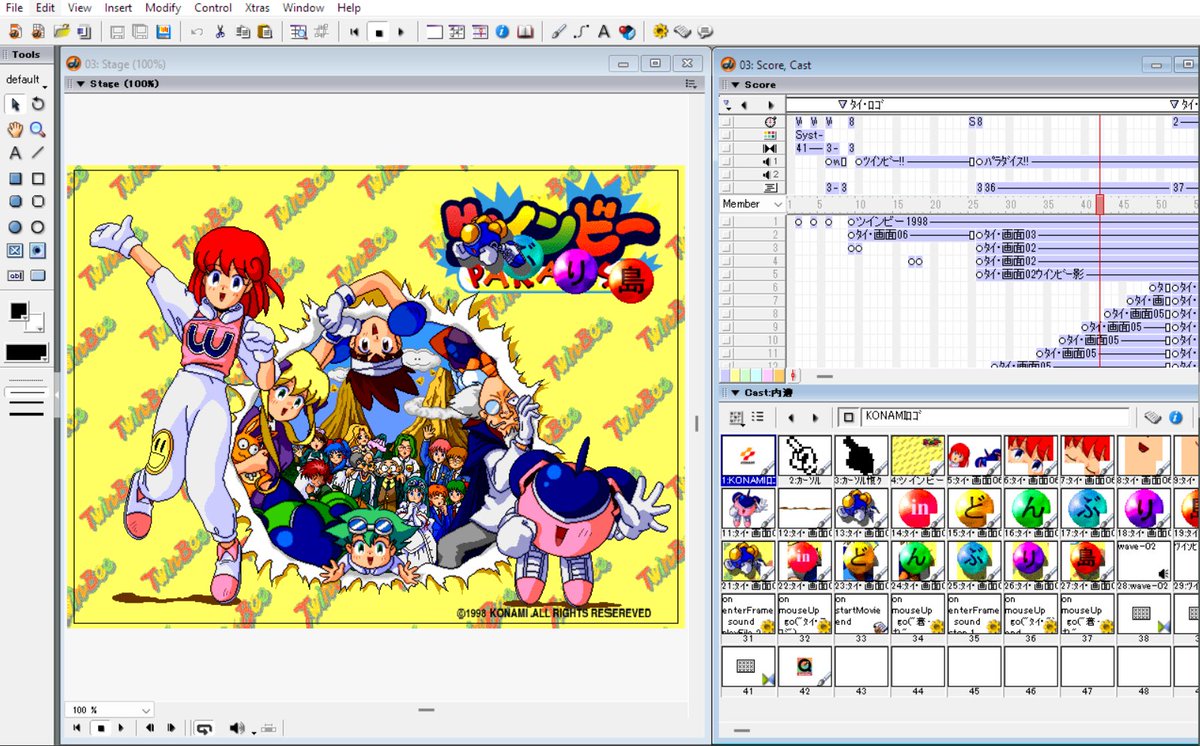Open the Paint window from the toolbar
Image resolution: width=1200 pixels, height=746 pixels.
click(x=560, y=31)
